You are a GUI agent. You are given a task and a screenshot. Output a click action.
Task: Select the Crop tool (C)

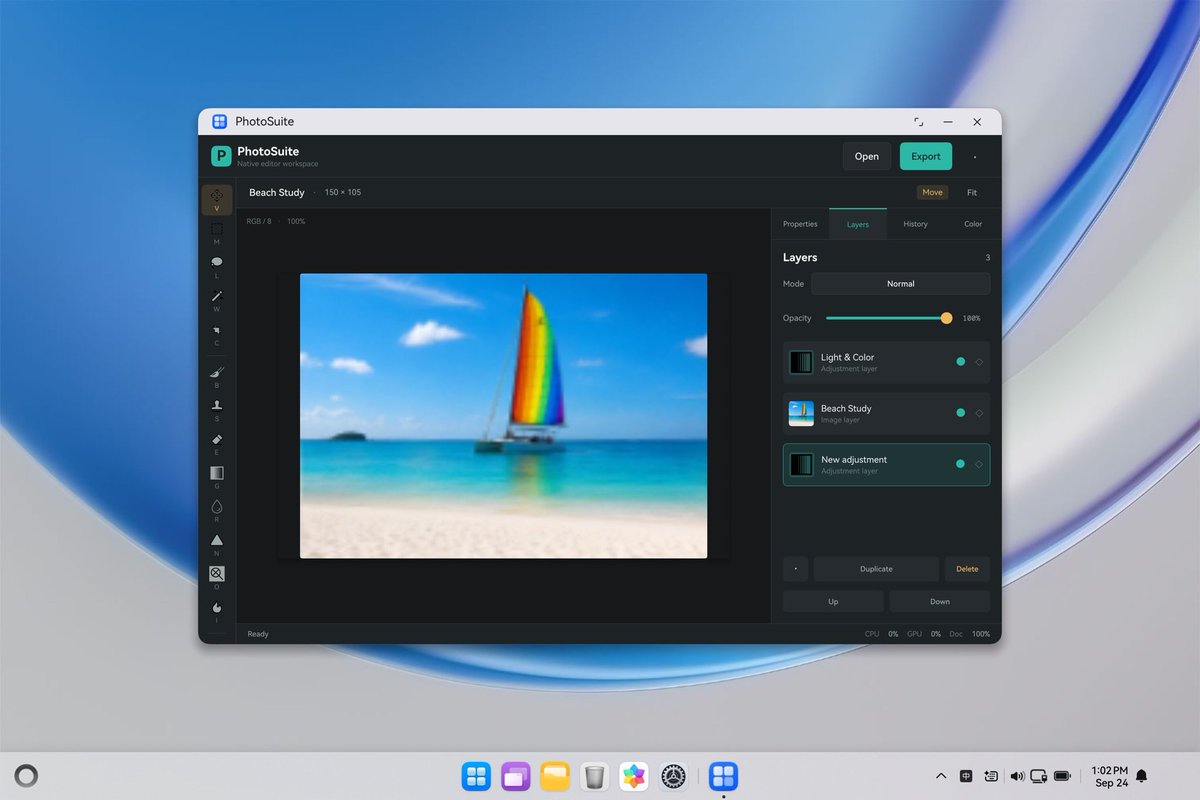point(217,335)
